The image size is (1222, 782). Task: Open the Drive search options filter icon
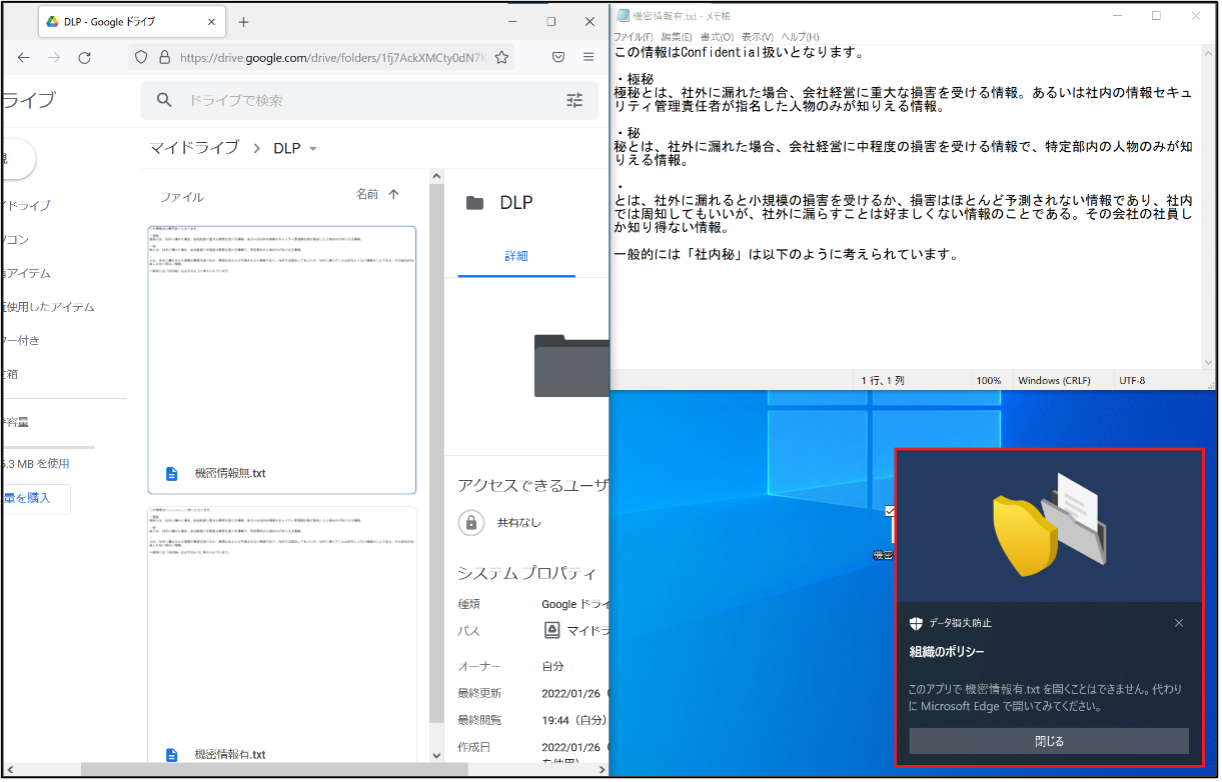point(574,100)
